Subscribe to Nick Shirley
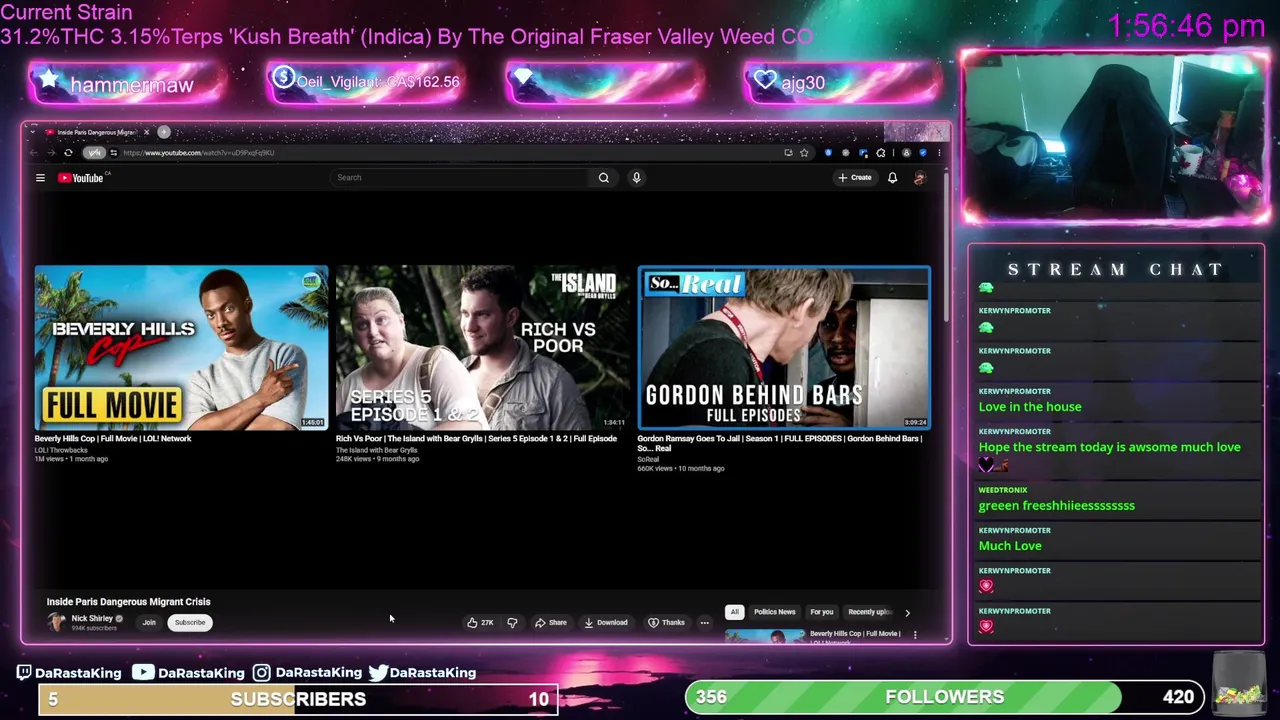 pos(190,623)
